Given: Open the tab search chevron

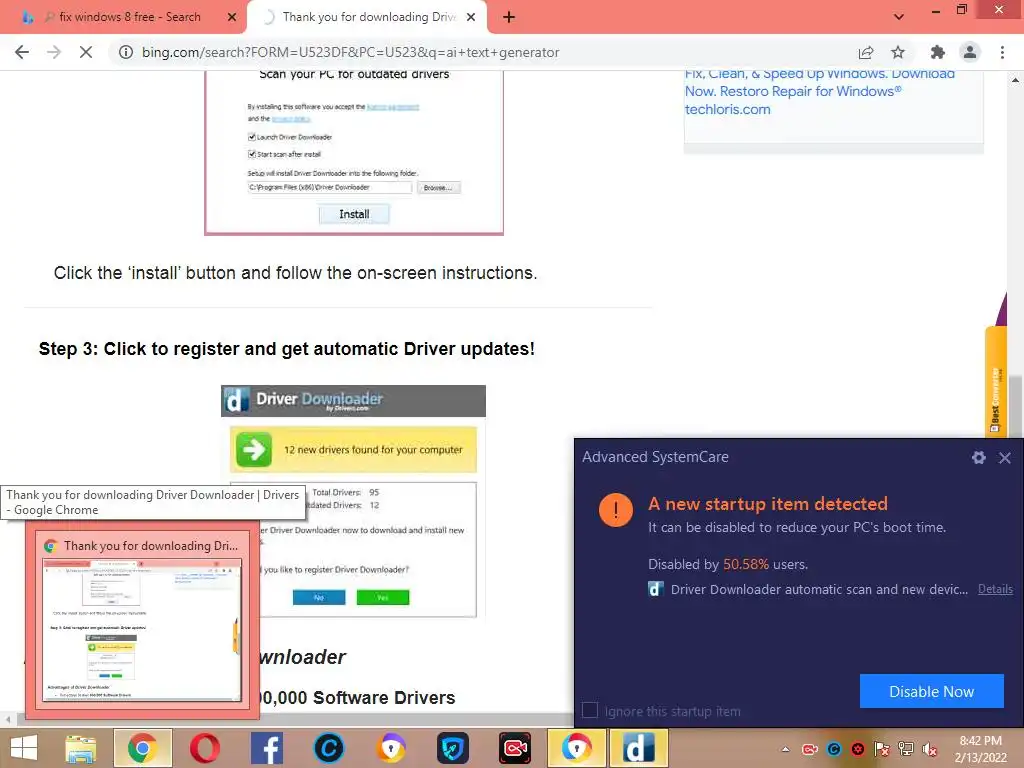Looking at the screenshot, I should [899, 17].
